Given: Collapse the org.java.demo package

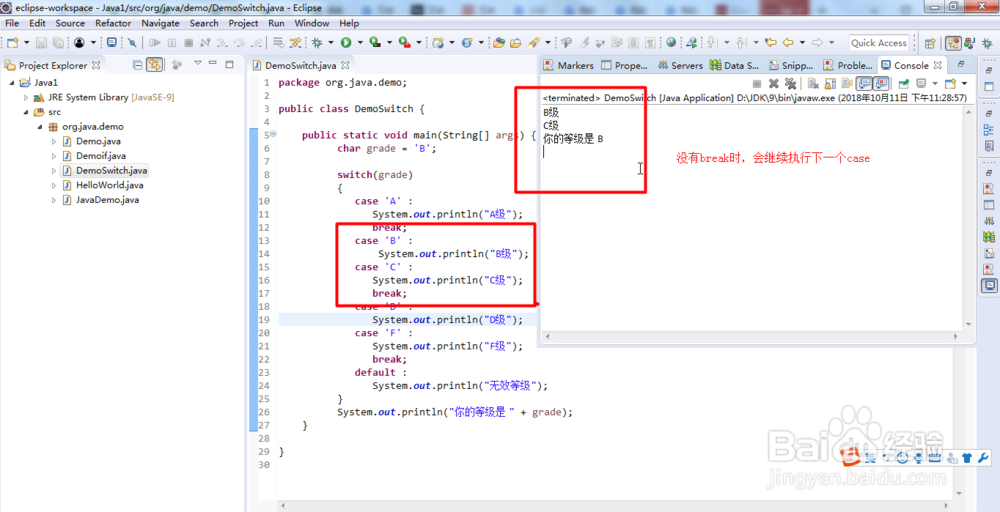Looking at the screenshot, I should (40, 127).
